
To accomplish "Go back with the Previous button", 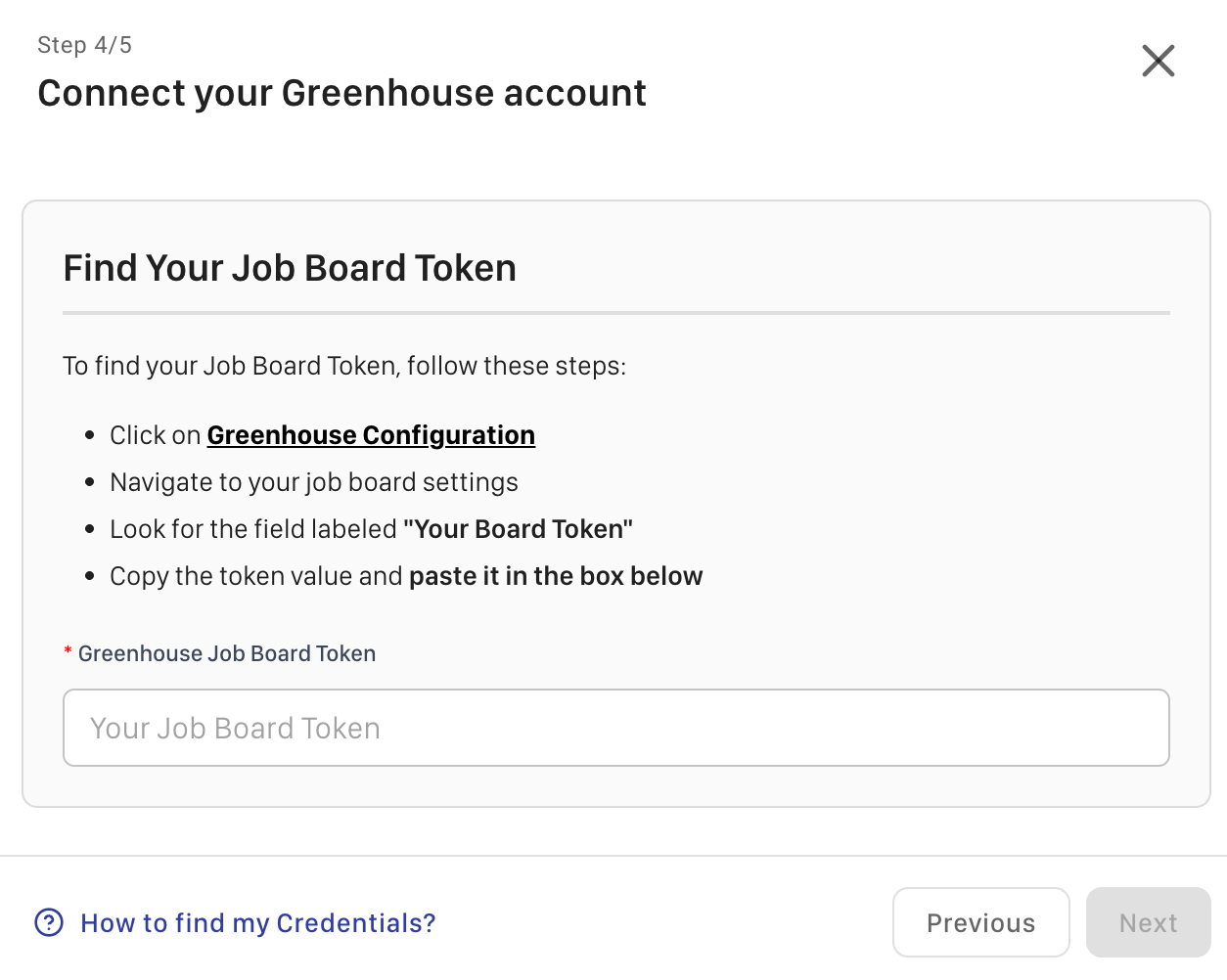I will [980, 922].
